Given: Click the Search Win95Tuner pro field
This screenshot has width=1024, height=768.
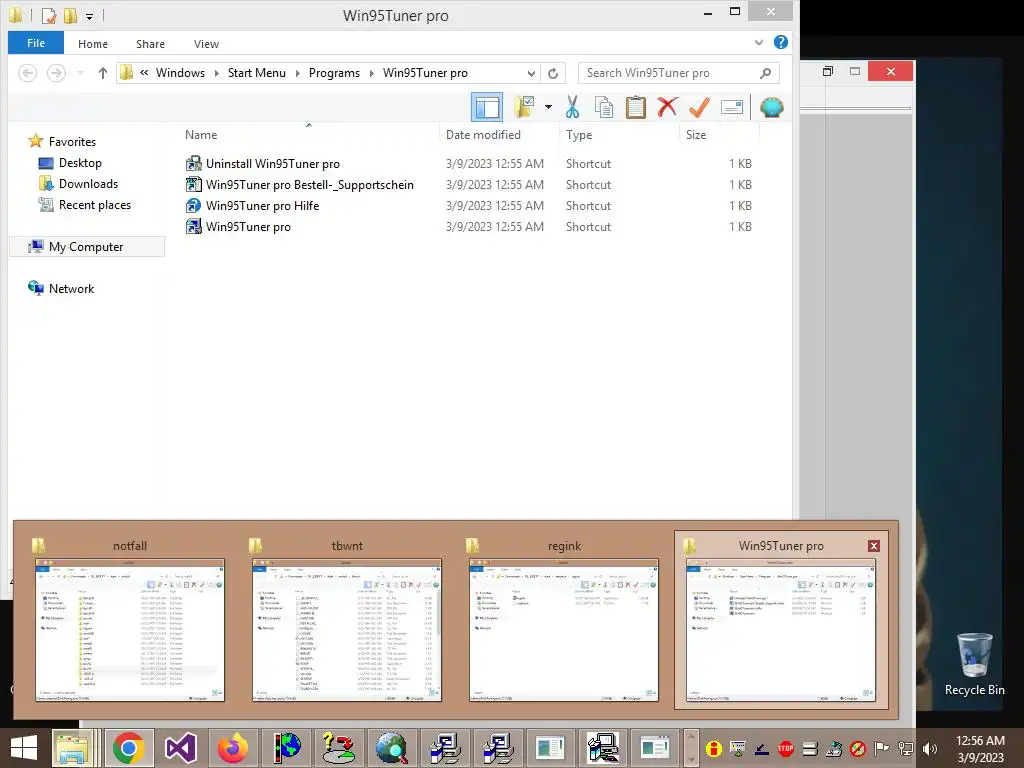Looking at the screenshot, I should point(671,73).
